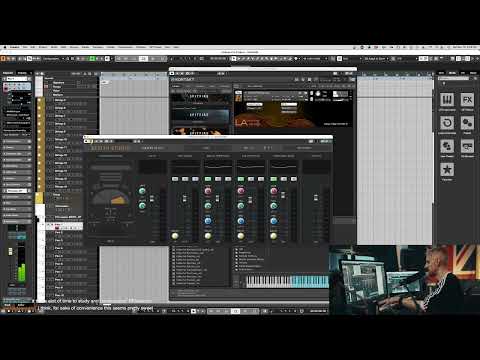
Task: Click the Kontakt virtual keyboard's blue key range
Action: click(x=309, y=281)
